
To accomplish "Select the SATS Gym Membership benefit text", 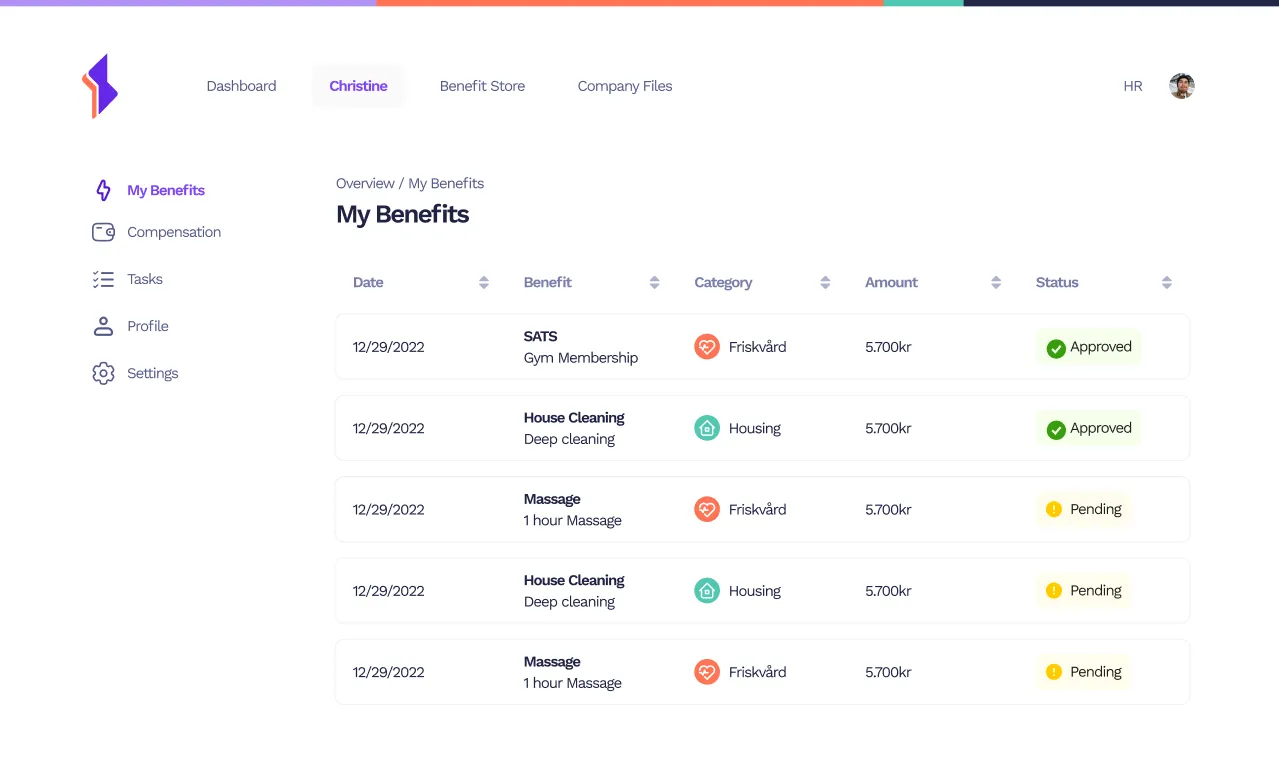I will (581, 347).
